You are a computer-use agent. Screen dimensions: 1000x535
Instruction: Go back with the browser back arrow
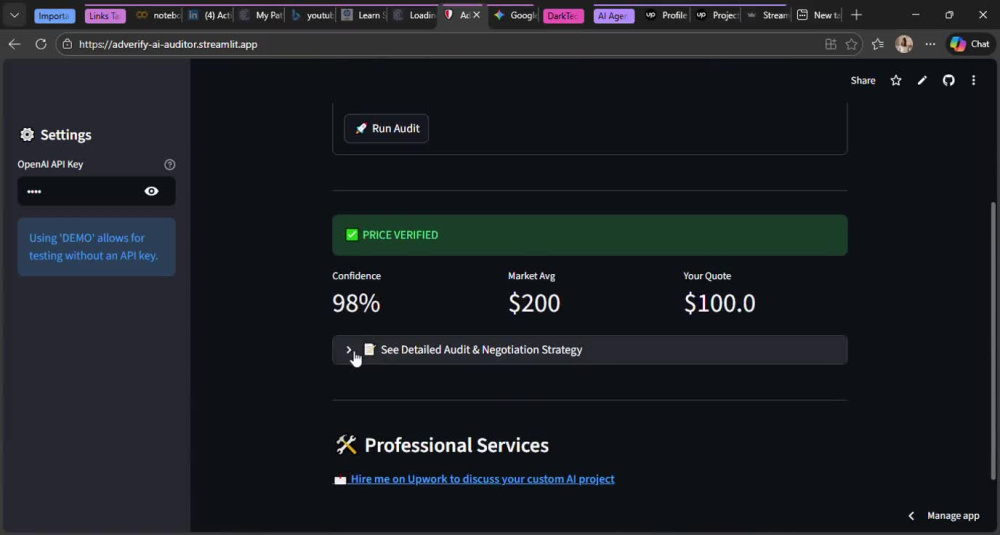[x=15, y=44]
